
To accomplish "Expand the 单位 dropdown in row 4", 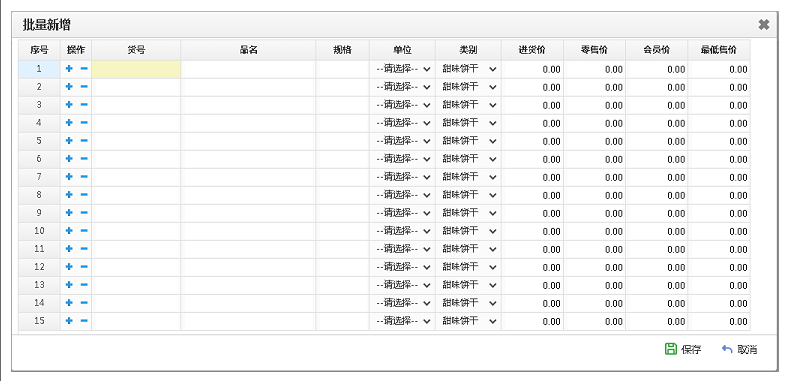I will click(403, 123).
